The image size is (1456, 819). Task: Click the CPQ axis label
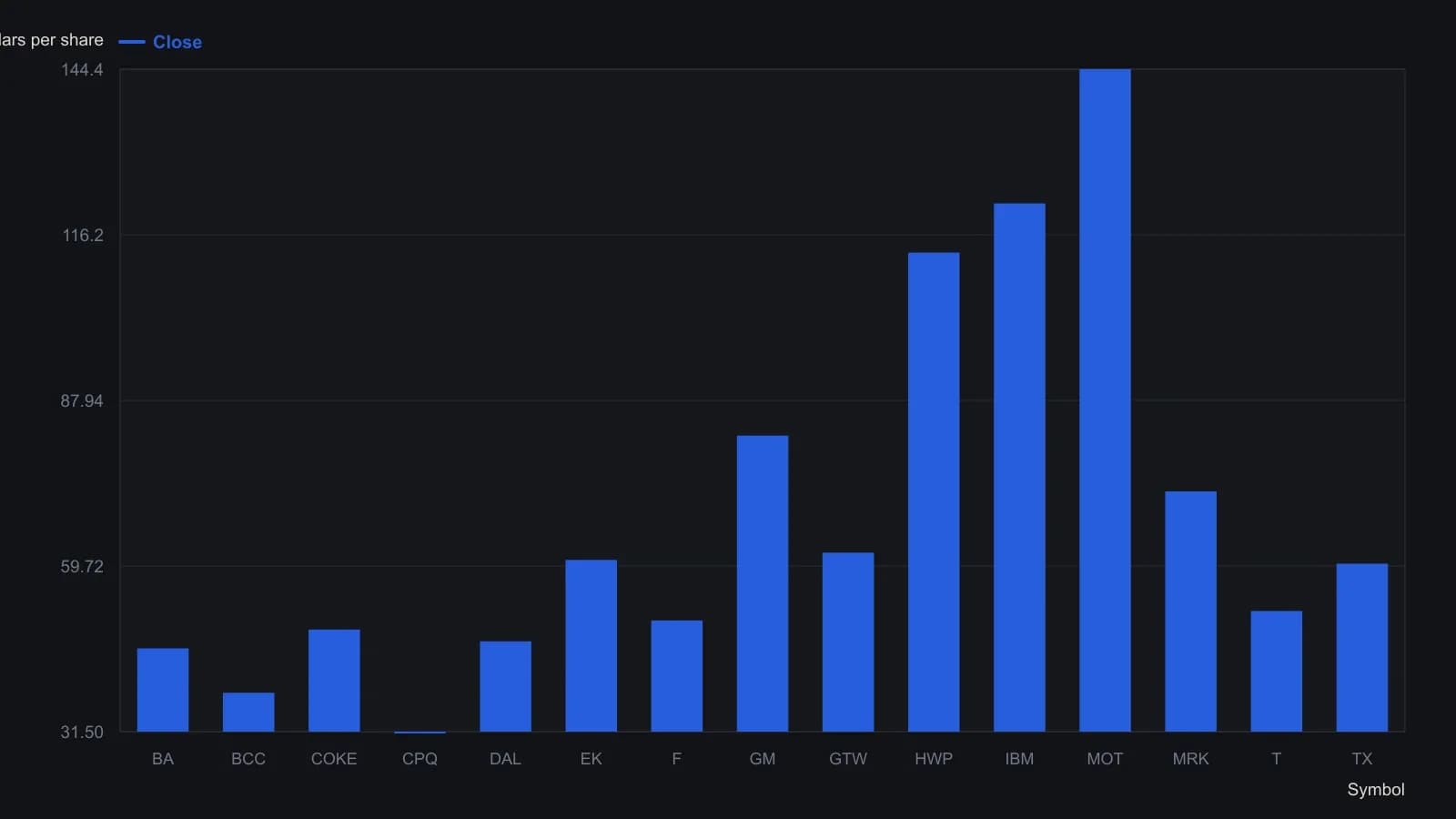pos(420,759)
